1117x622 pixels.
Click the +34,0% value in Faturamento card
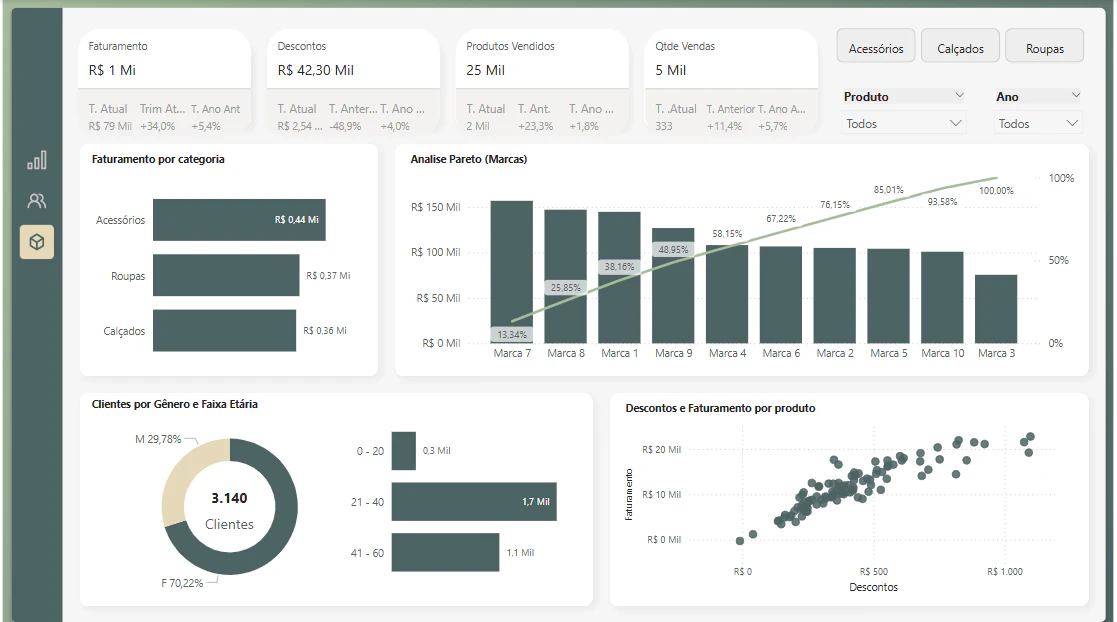157,126
